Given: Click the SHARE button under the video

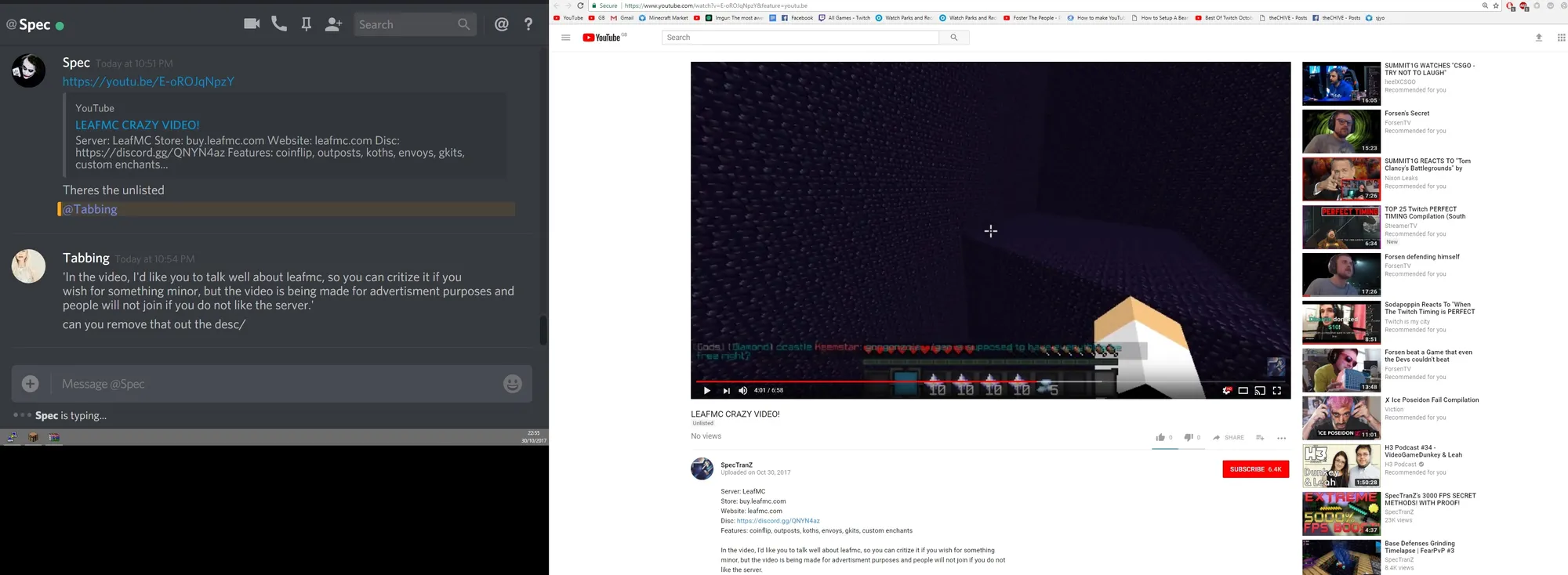Looking at the screenshot, I should point(1229,437).
